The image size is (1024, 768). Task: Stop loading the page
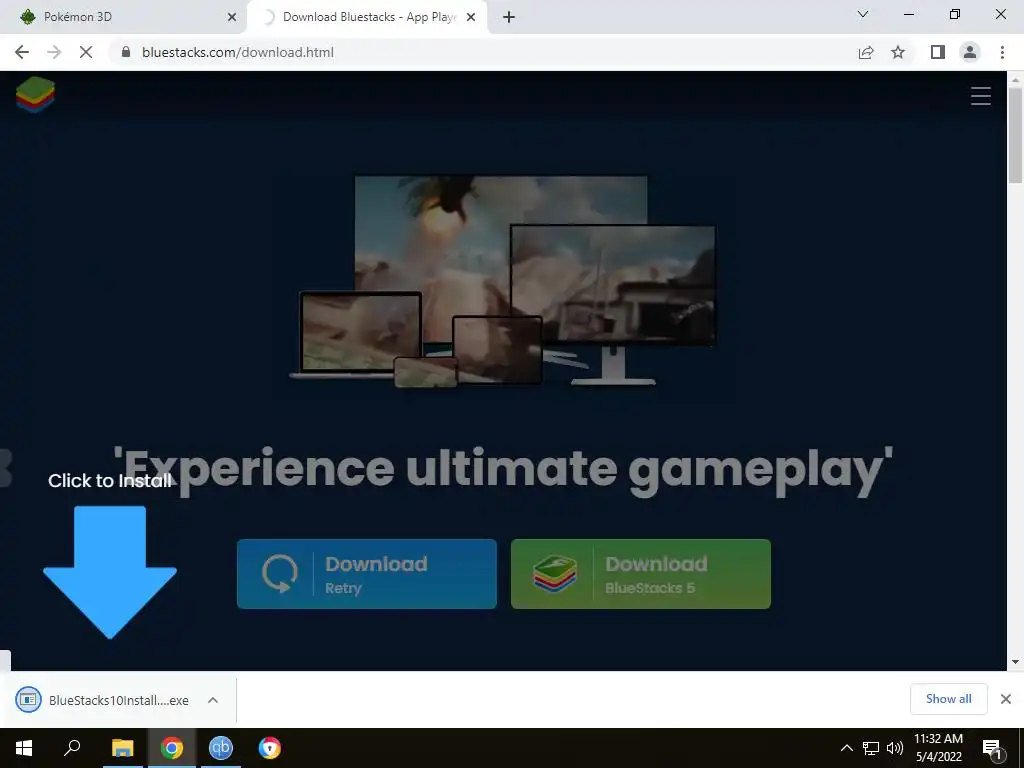(86, 52)
